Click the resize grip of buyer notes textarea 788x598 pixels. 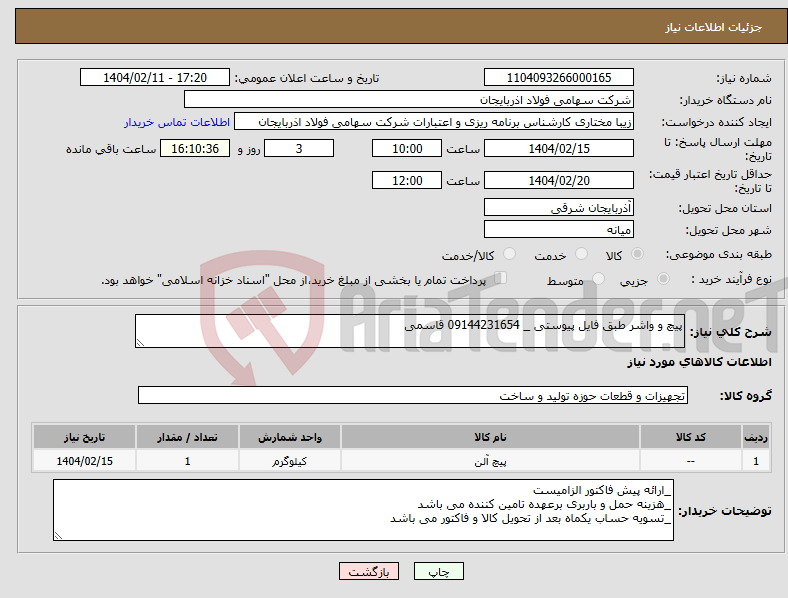(58, 536)
